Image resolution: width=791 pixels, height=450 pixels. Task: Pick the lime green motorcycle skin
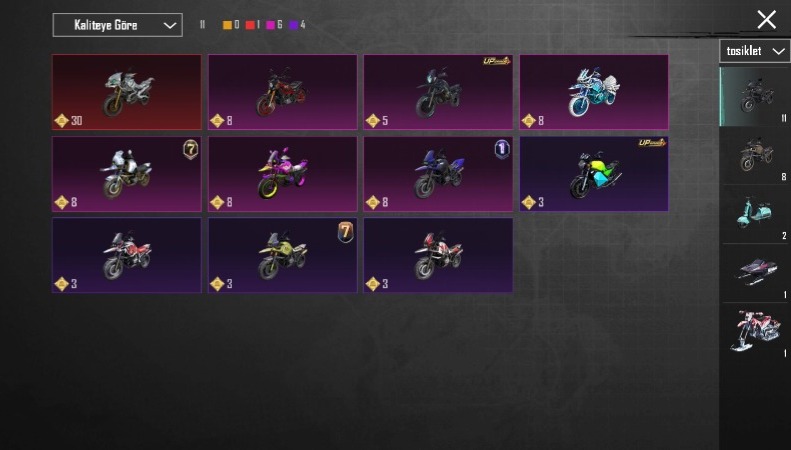click(x=594, y=174)
